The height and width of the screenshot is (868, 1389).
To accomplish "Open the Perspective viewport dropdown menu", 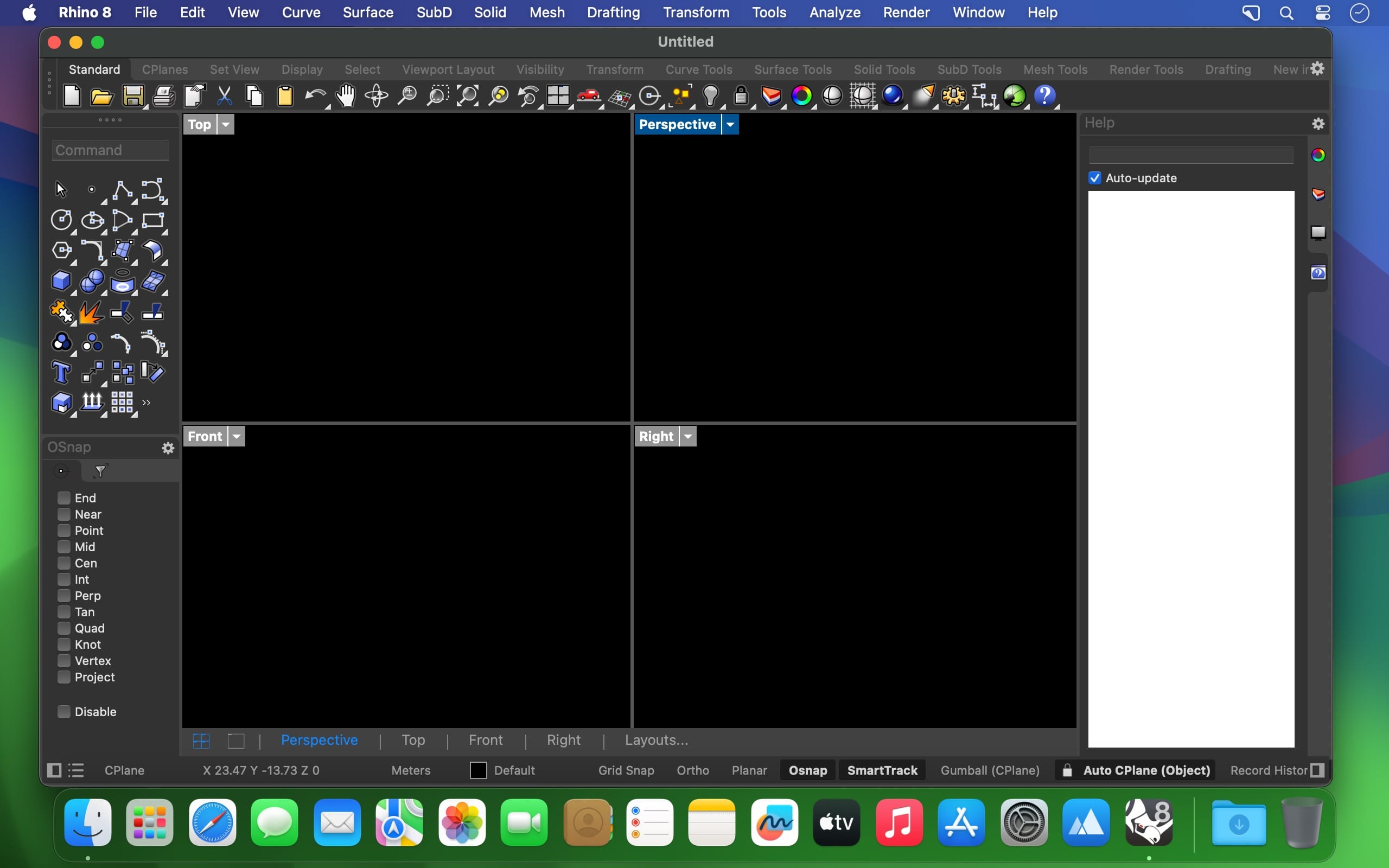I will pyautogui.click(x=731, y=125).
